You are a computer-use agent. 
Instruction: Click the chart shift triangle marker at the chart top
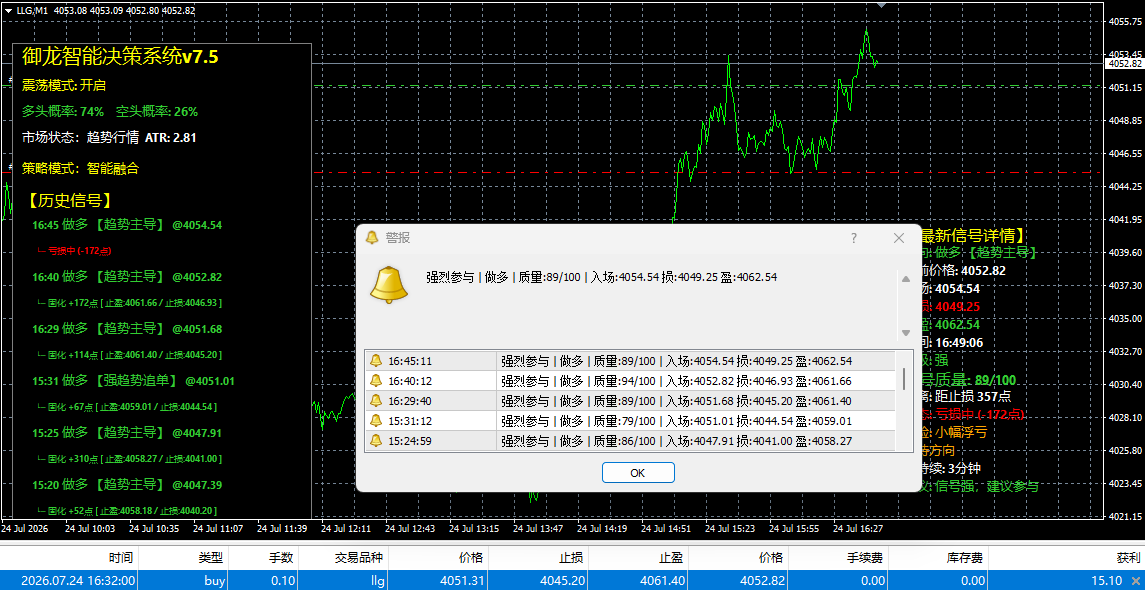pyautogui.click(x=882, y=4)
